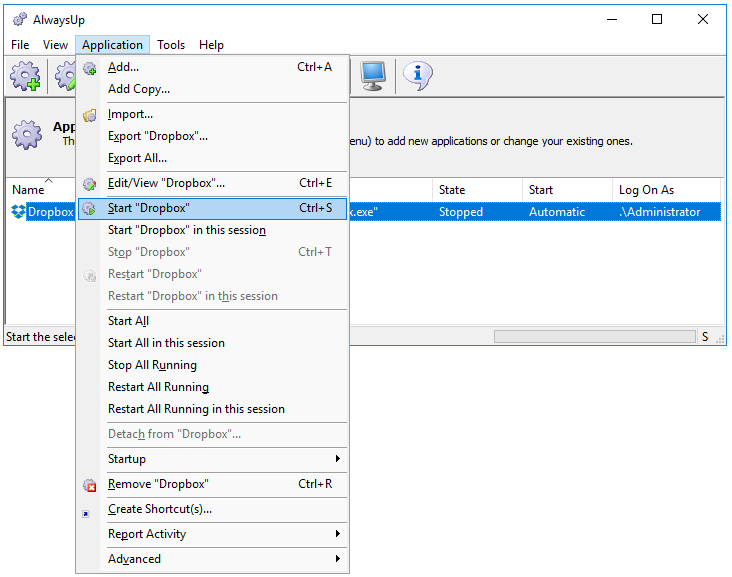The width and height of the screenshot is (732, 577).
Task: Click the Remove red X gear icon
Action: tap(89, 485)
